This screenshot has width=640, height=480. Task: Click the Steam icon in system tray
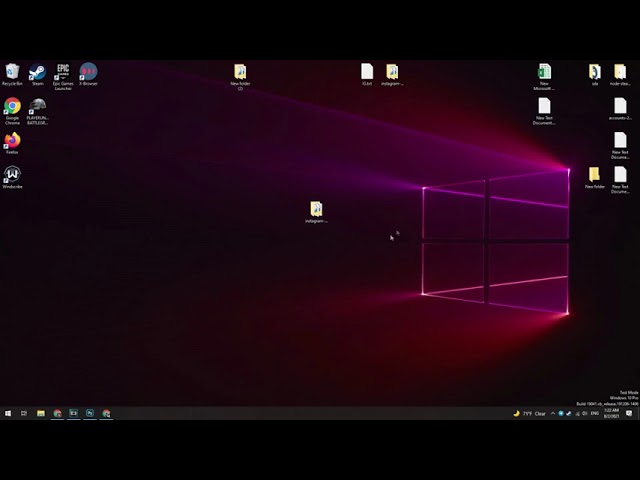(x=569, y=413)
